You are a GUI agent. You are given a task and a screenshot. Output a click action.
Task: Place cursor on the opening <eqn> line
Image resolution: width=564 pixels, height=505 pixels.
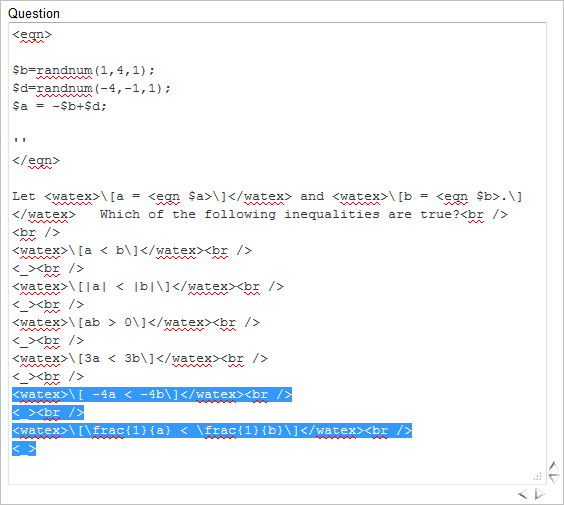coord(32,35)
